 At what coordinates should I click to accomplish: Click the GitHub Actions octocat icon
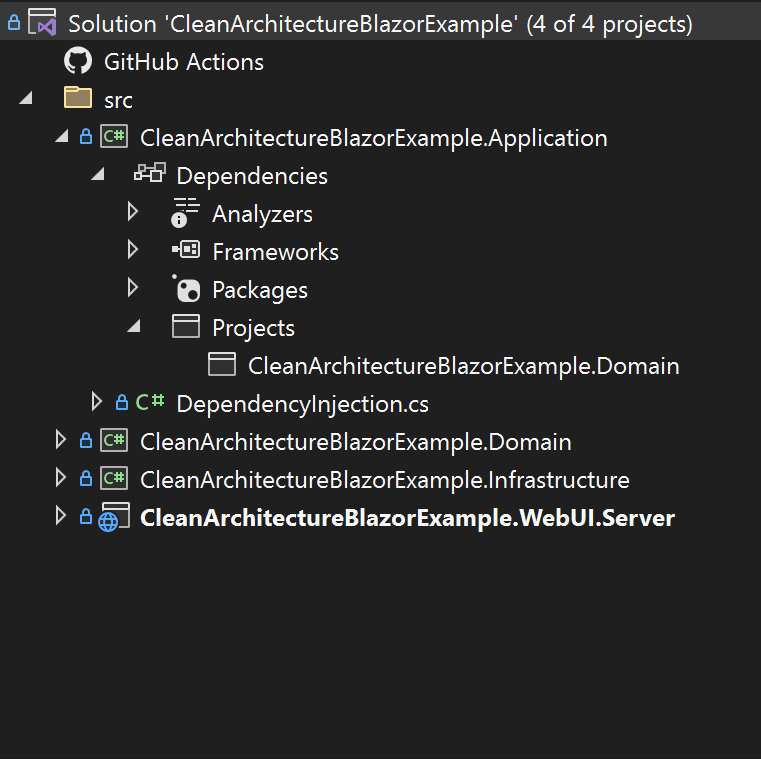coord(78,61)
